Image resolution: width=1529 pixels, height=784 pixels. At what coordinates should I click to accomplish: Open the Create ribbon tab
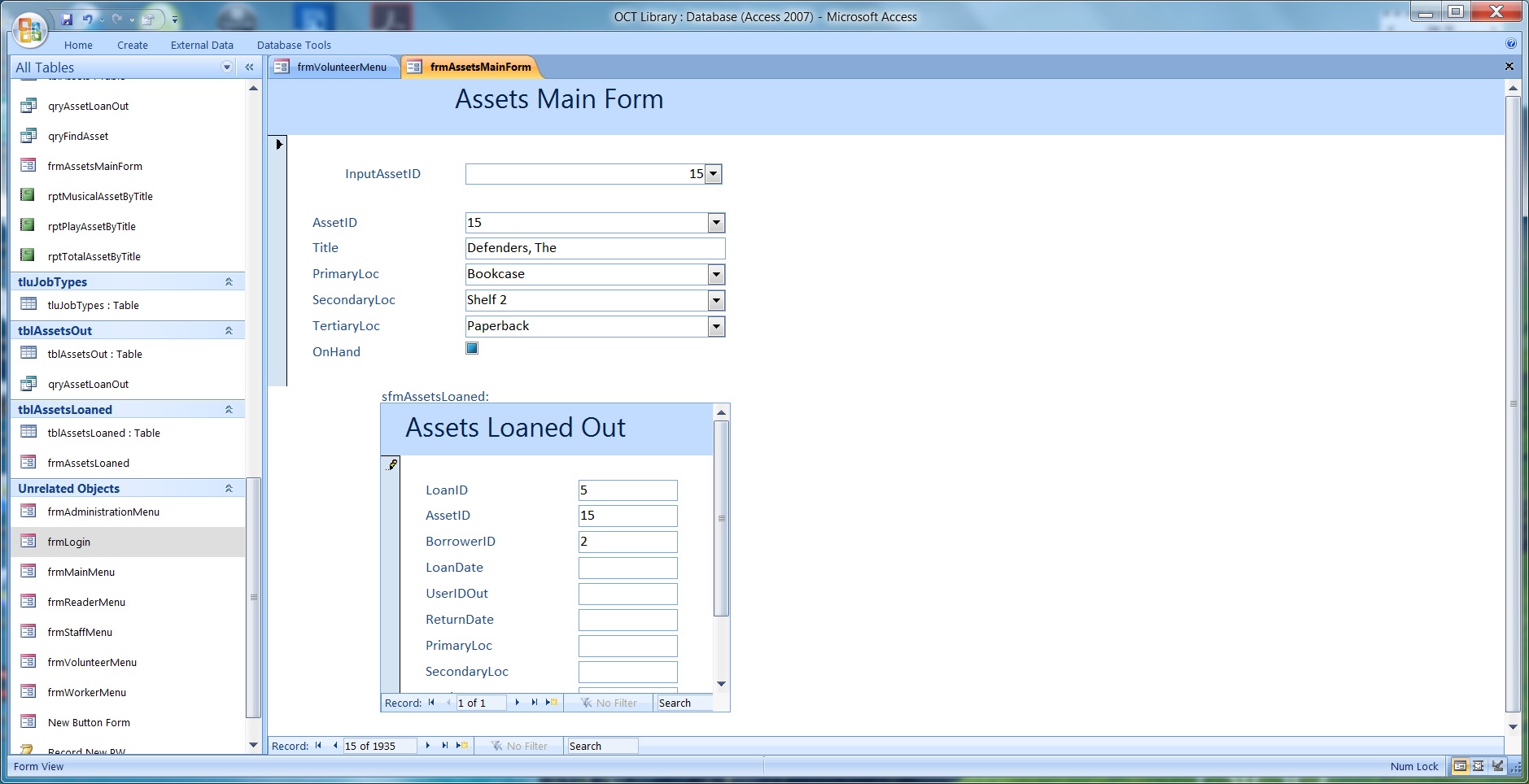[x=133, y=45]
